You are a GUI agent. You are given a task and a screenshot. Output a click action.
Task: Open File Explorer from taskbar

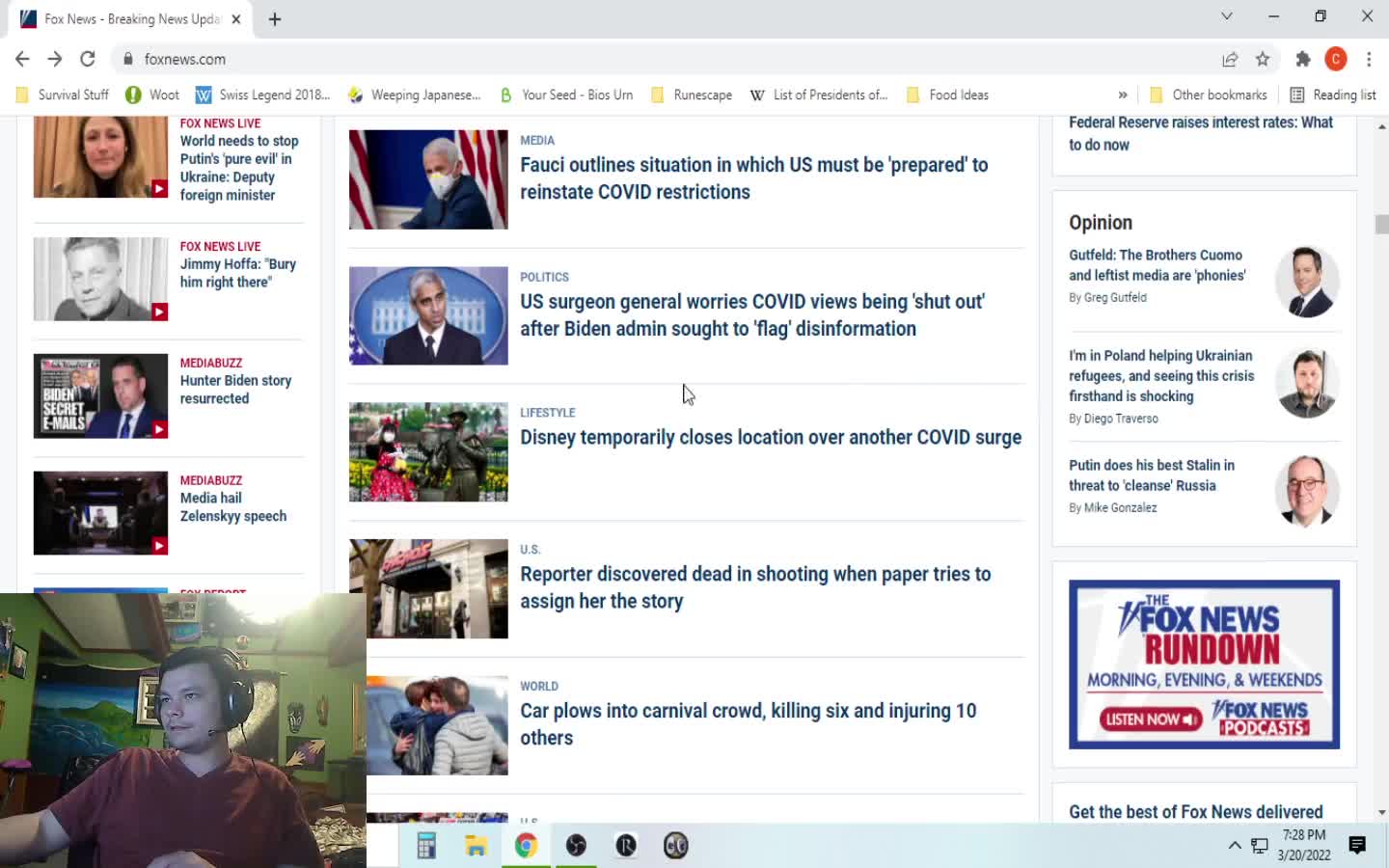476,846
